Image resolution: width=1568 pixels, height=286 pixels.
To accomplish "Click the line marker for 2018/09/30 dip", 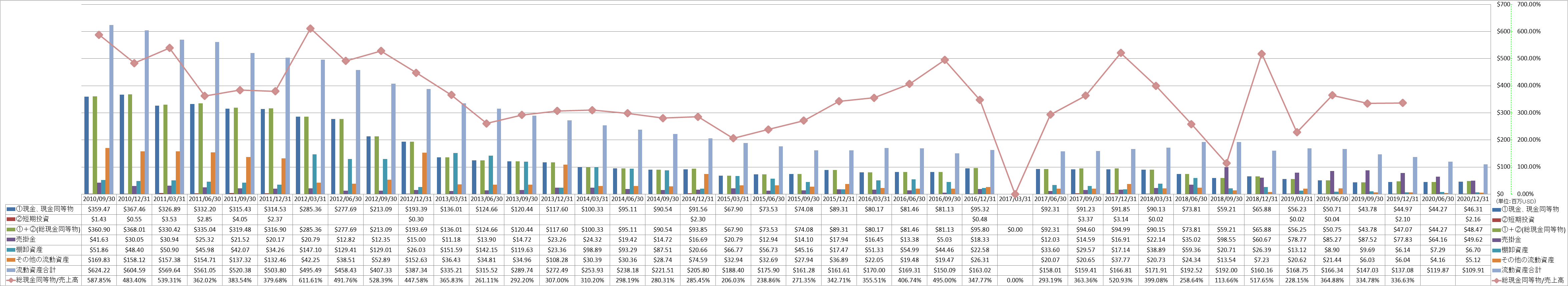I will click(1226, 163).
